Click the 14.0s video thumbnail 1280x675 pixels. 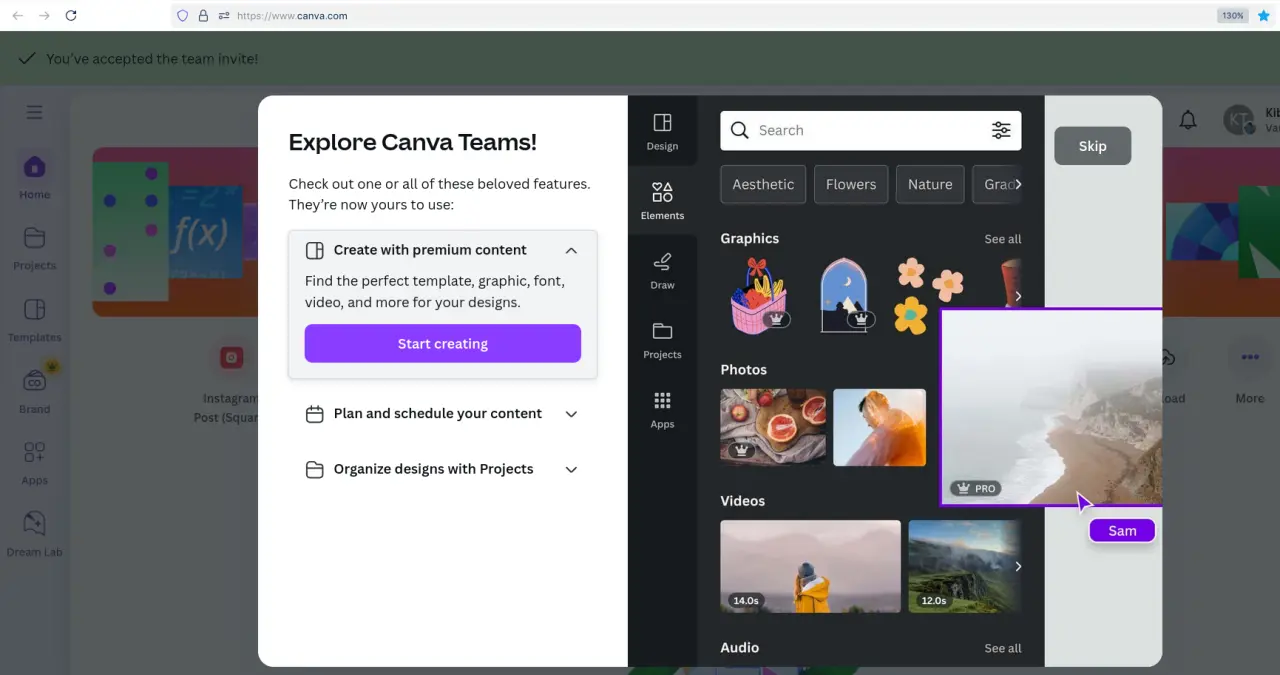click(x=810, y=566)
